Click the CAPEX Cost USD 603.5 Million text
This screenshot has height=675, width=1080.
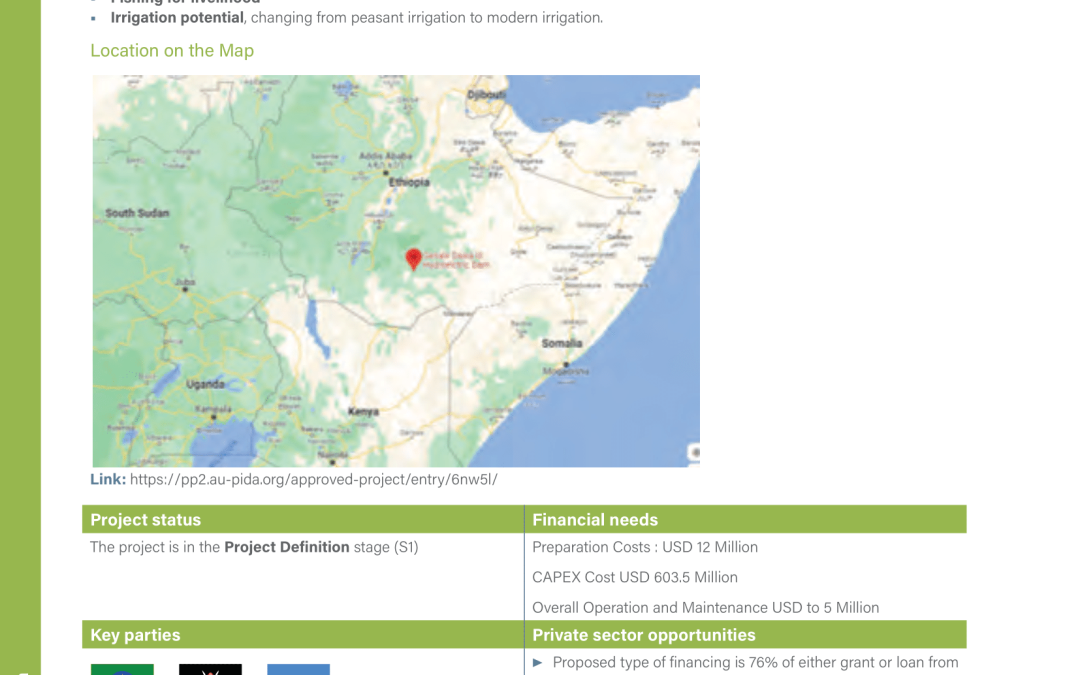[635, 577]
